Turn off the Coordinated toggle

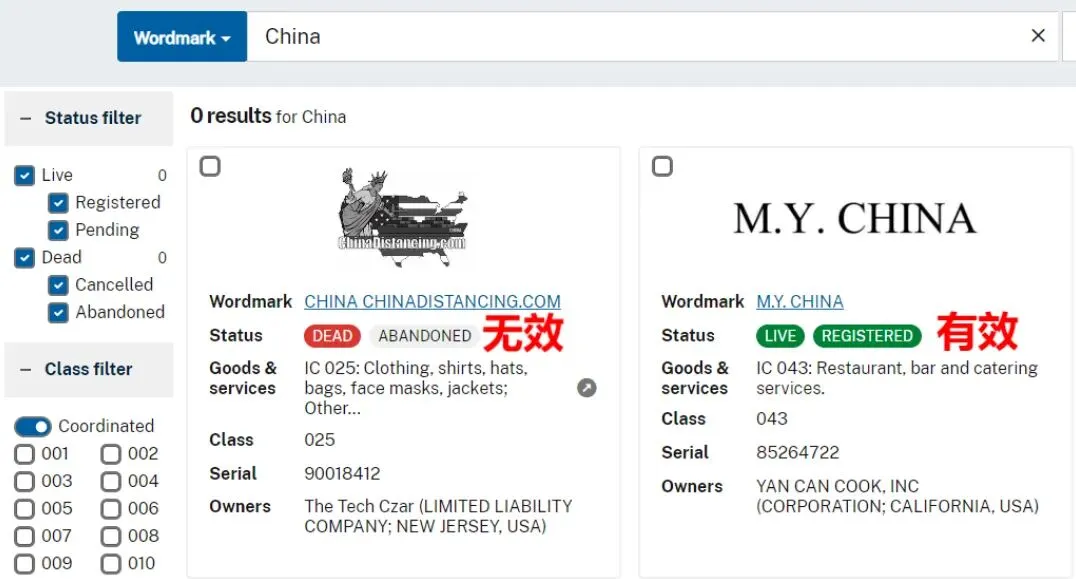[x=32, y=427]
